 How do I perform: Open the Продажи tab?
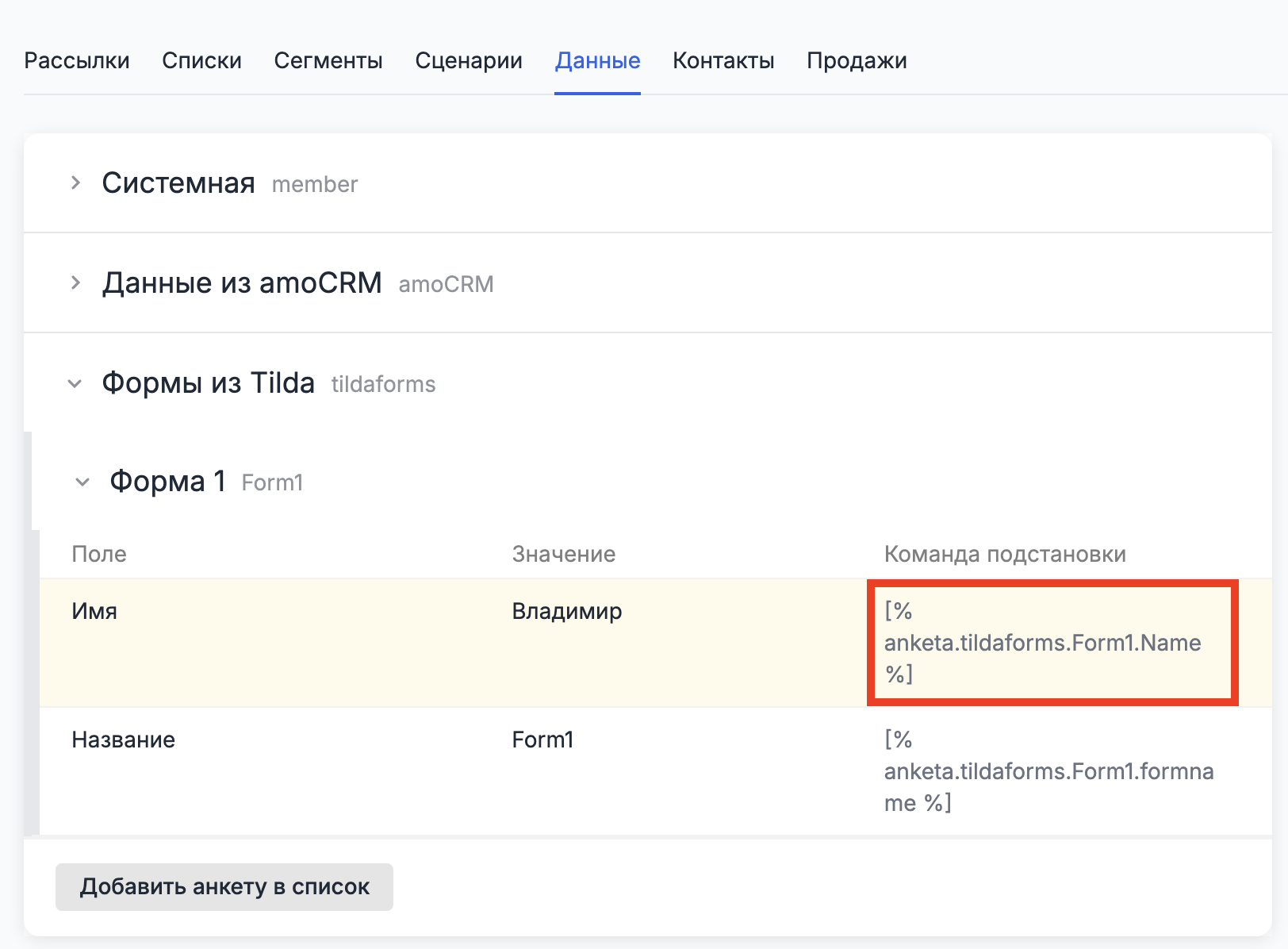(857, 61)
